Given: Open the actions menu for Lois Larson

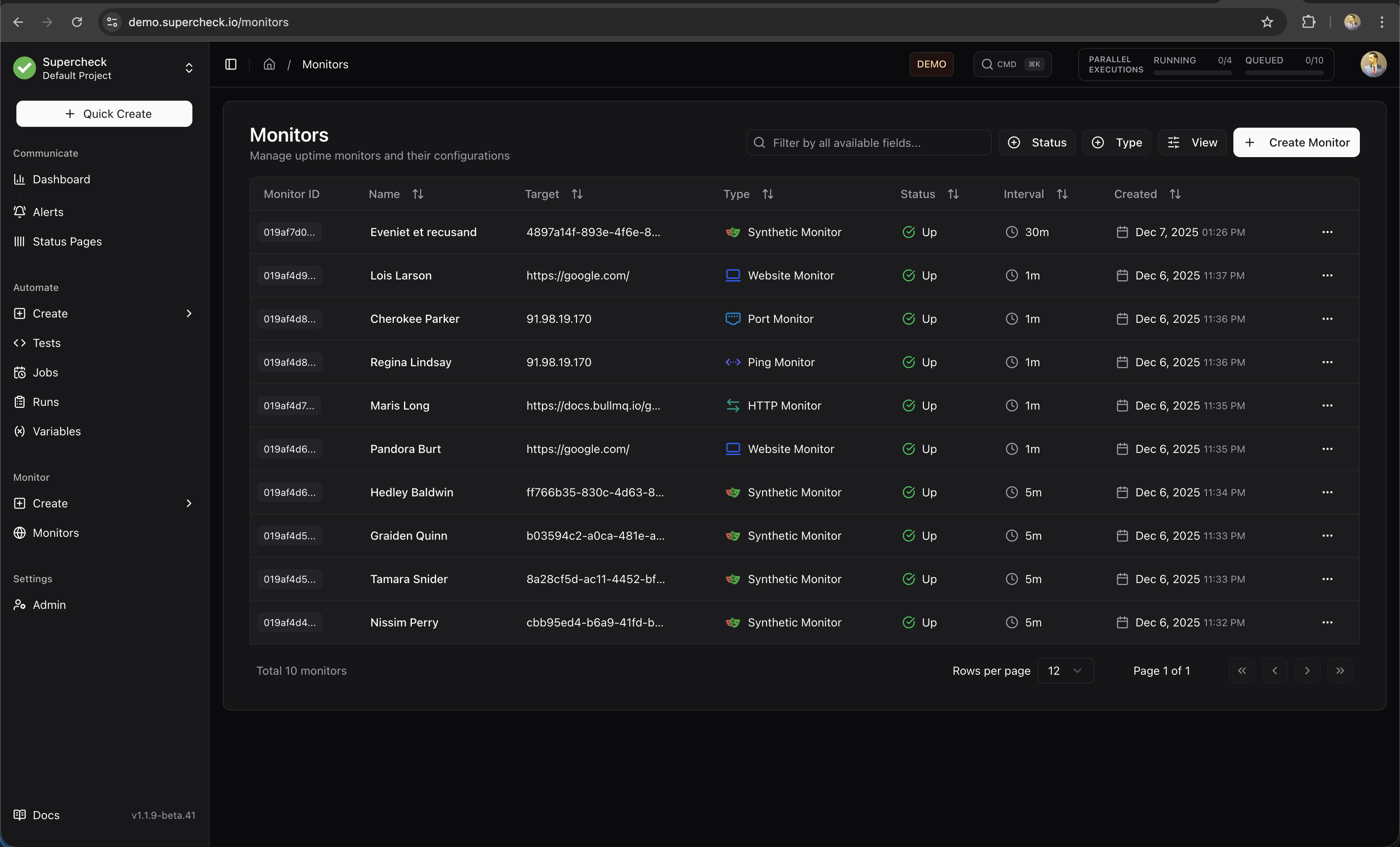Looking at the screenshot, I should pos(1327,275).
